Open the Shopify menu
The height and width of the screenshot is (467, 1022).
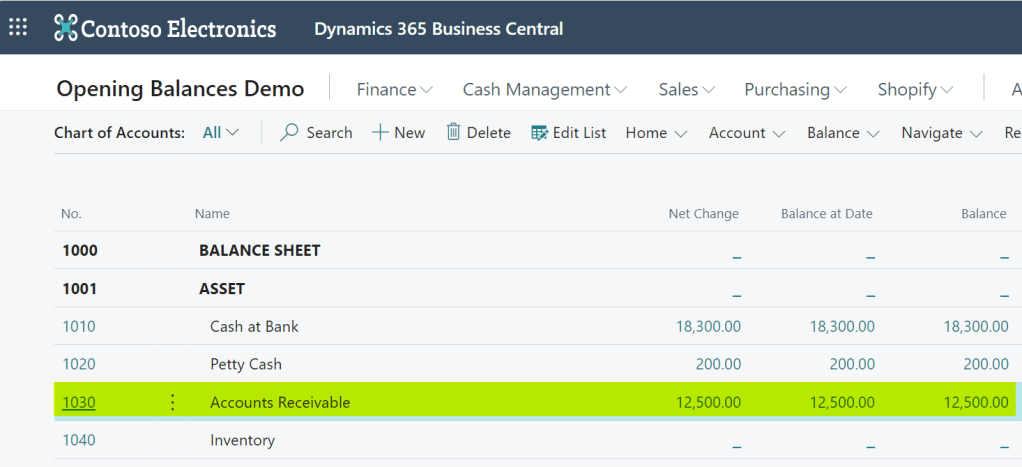click(914, 89)
